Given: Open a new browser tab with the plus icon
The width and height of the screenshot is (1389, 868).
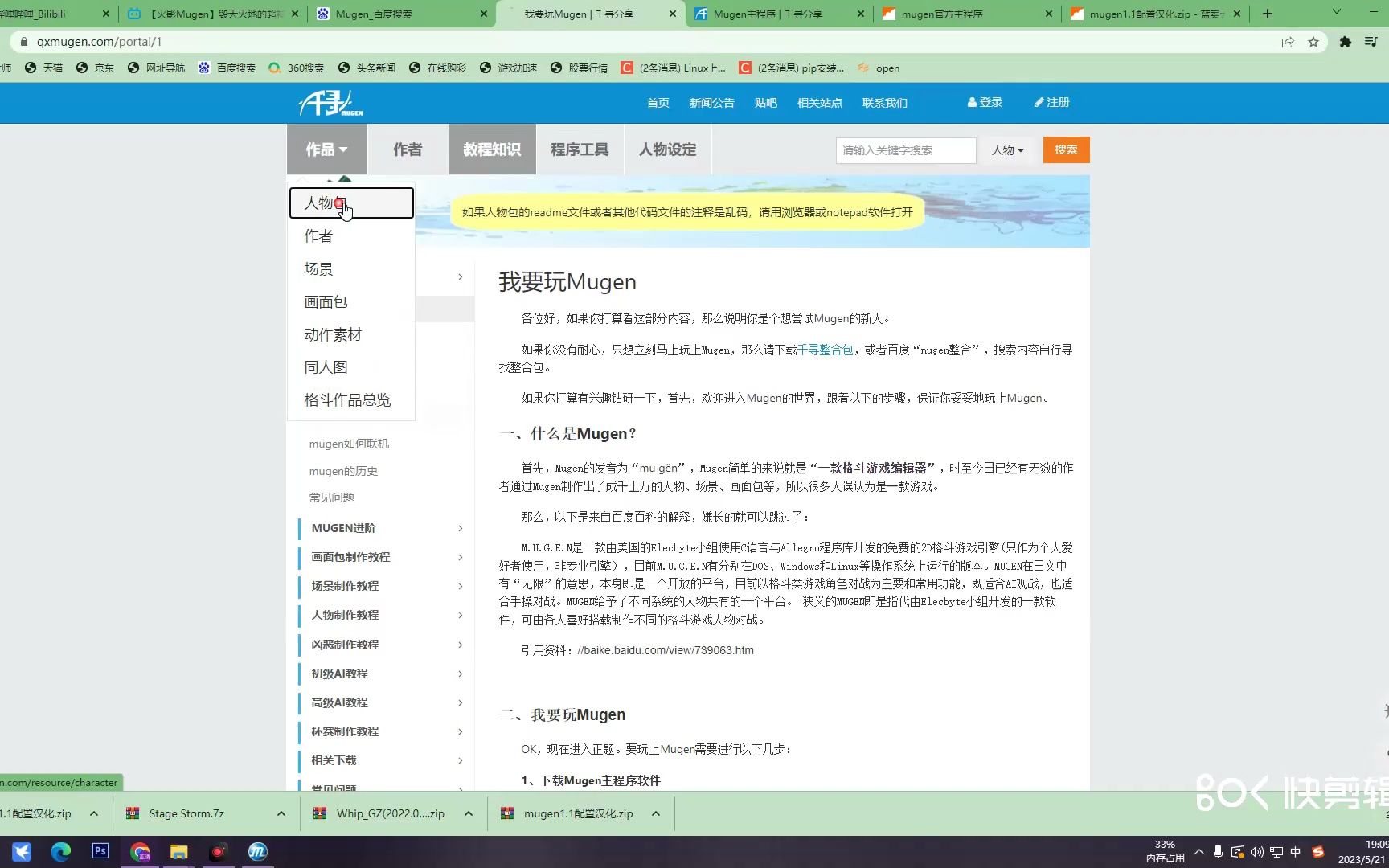Looking at the screenshot, I should 1268,14.
